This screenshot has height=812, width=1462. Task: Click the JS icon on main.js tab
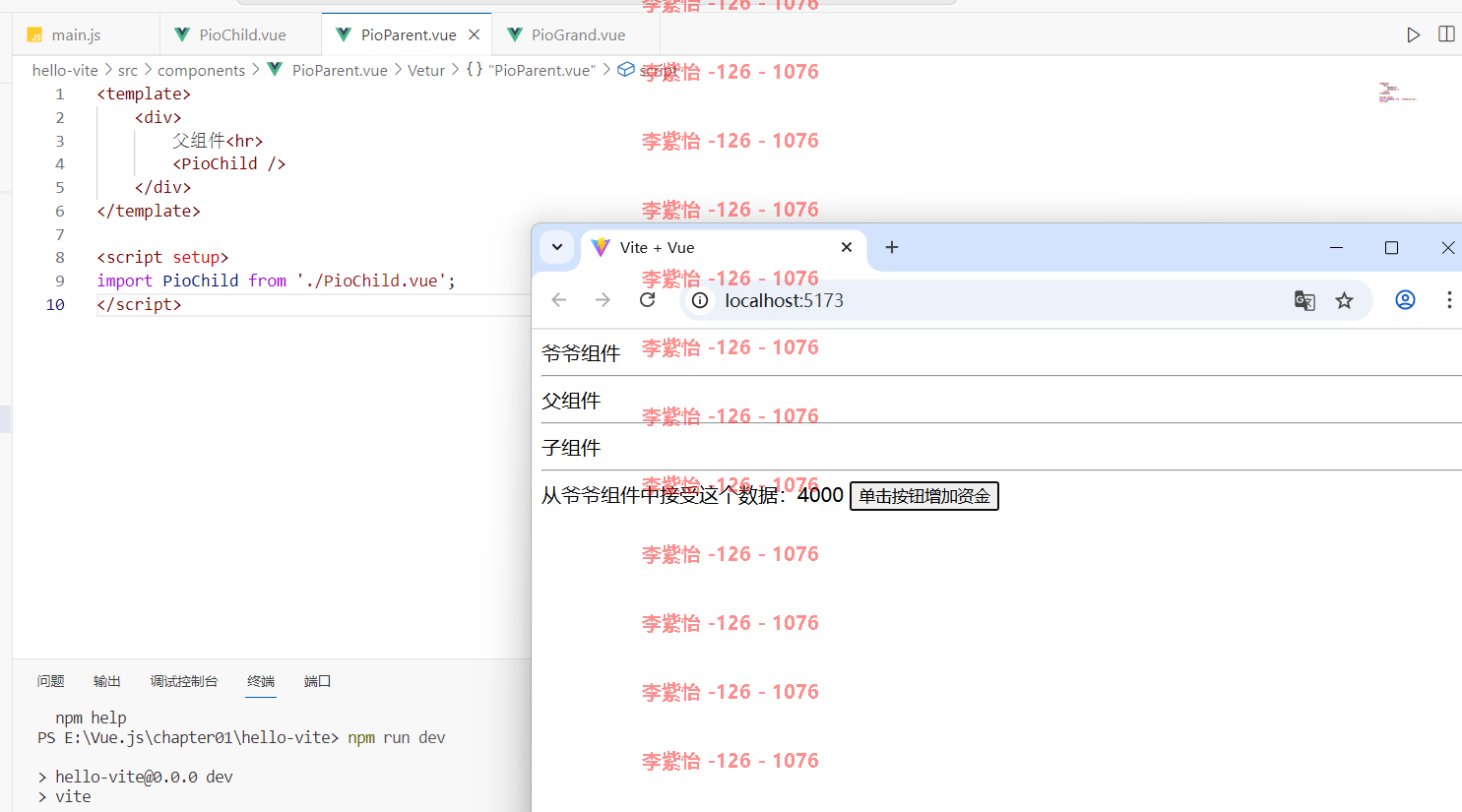[x=34, y=35]
